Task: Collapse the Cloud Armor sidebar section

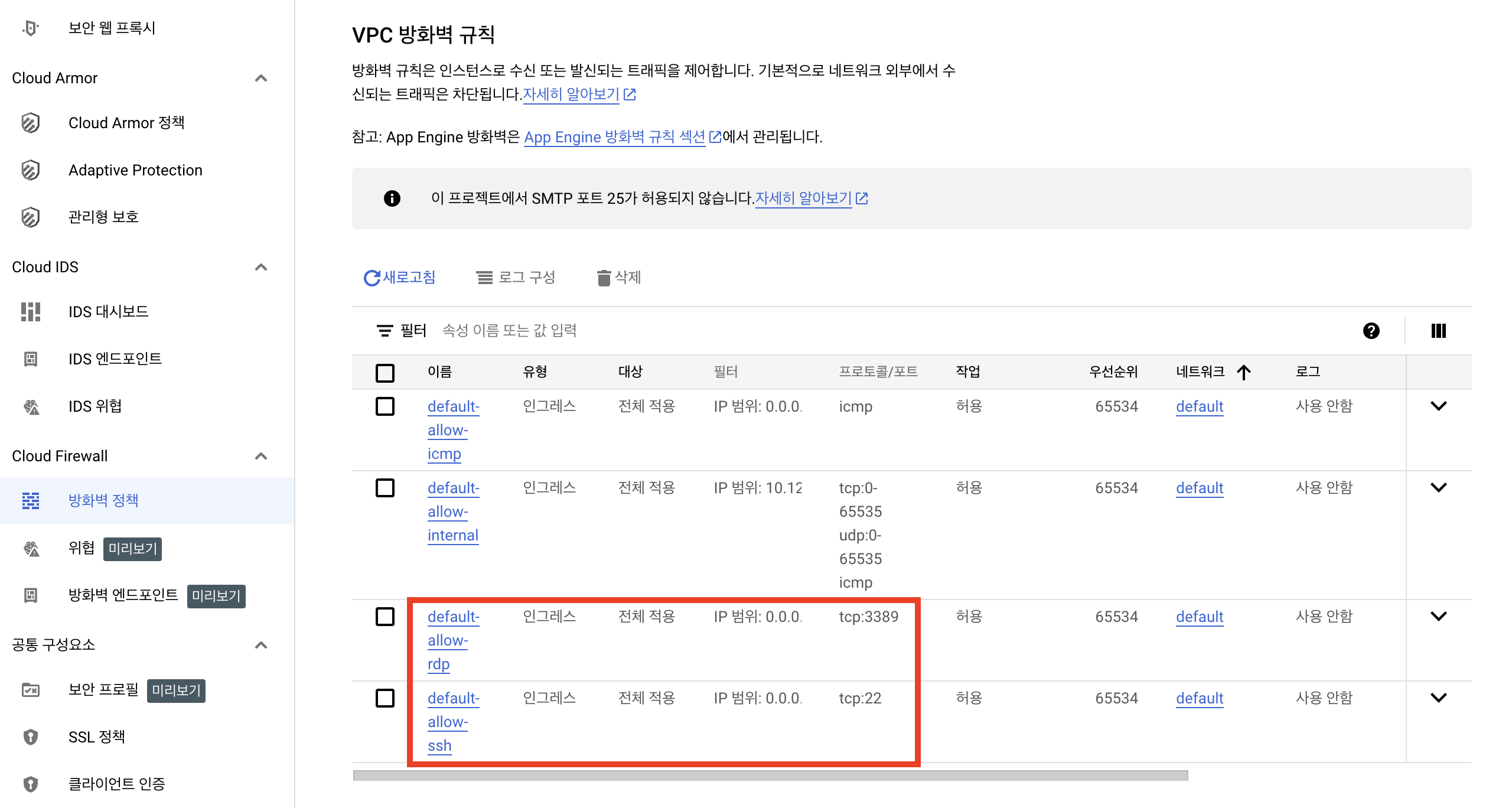Action: (261, 78)
